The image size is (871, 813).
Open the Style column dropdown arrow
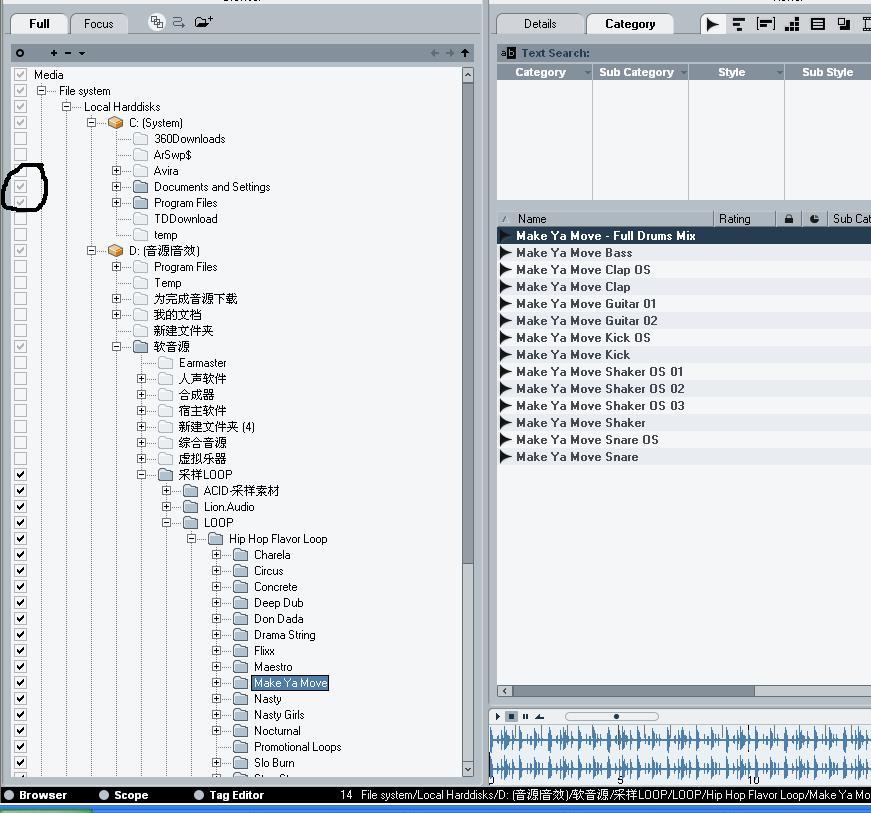[x=779, y=72]
